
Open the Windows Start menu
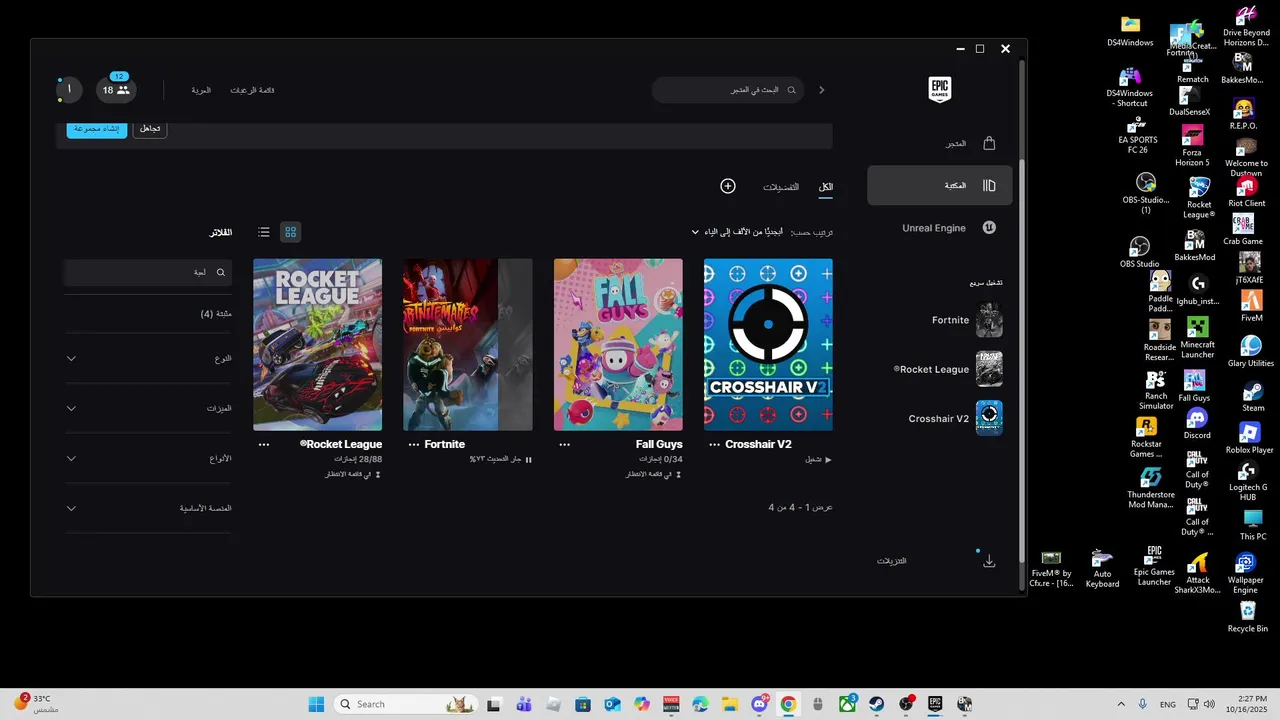tap(316, 704)
